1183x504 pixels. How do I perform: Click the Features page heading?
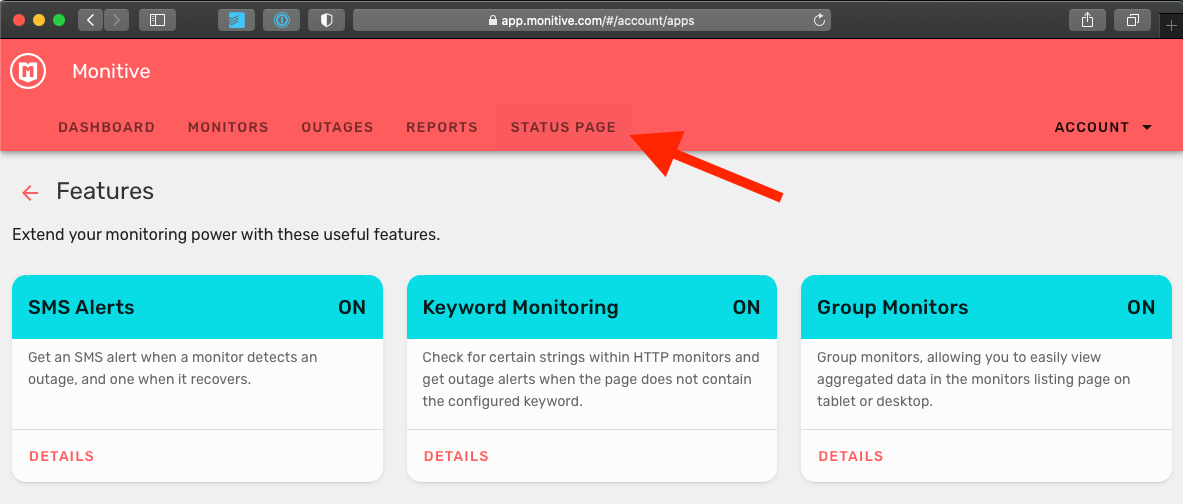click(x=105, y=192)
